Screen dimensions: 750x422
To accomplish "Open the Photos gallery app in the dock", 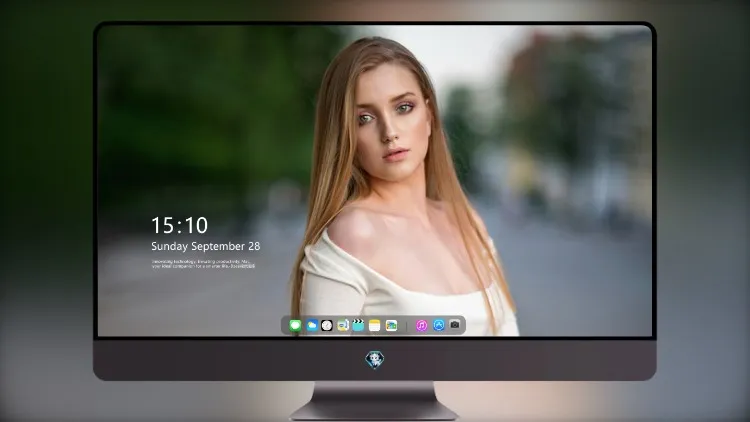I will [391, 325].
